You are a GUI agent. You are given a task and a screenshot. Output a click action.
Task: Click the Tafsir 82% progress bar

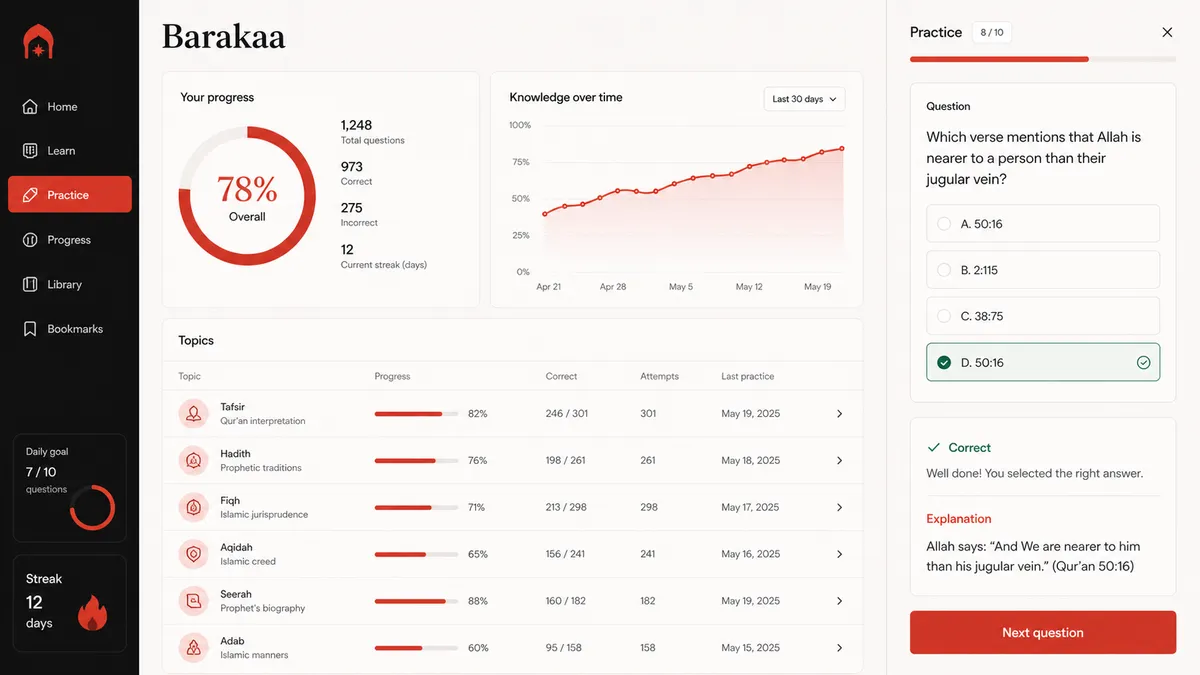pos(416,414)
